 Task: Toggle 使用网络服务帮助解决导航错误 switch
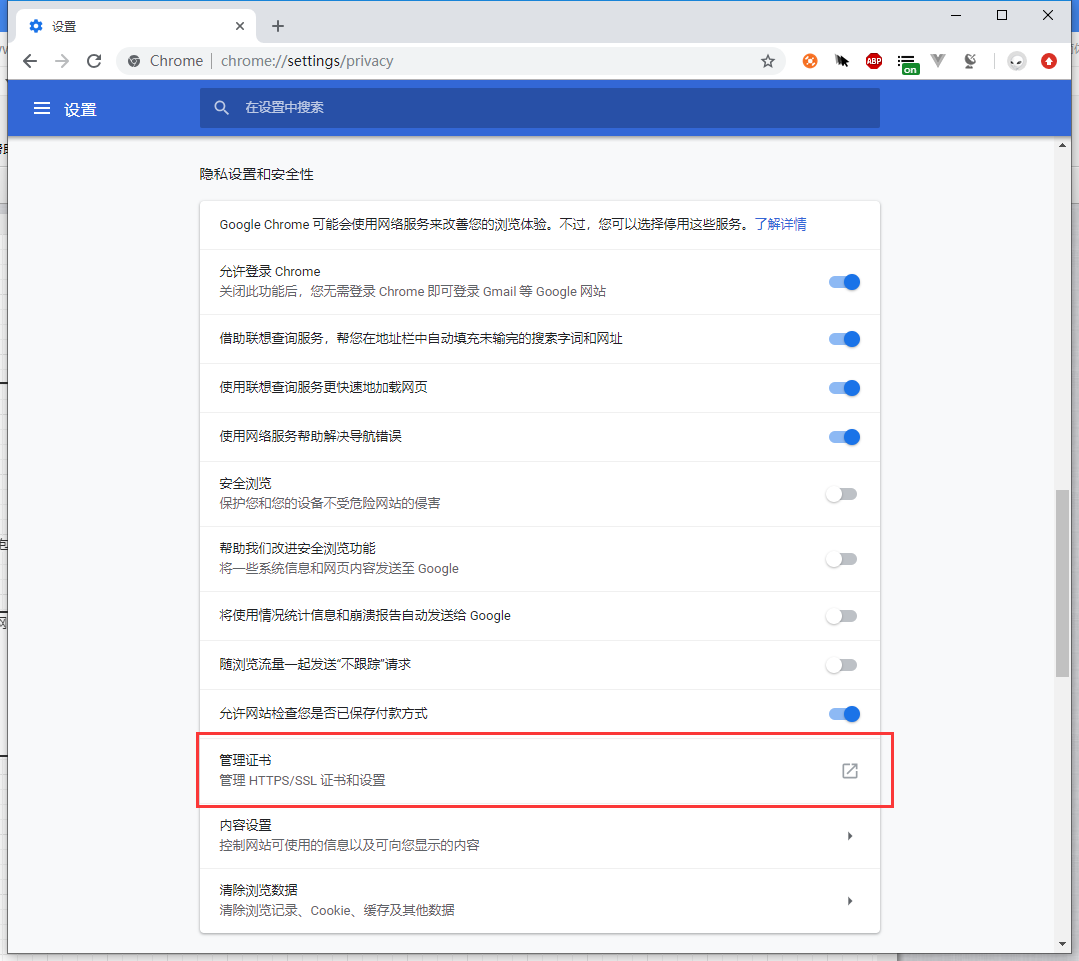point(844,437)
